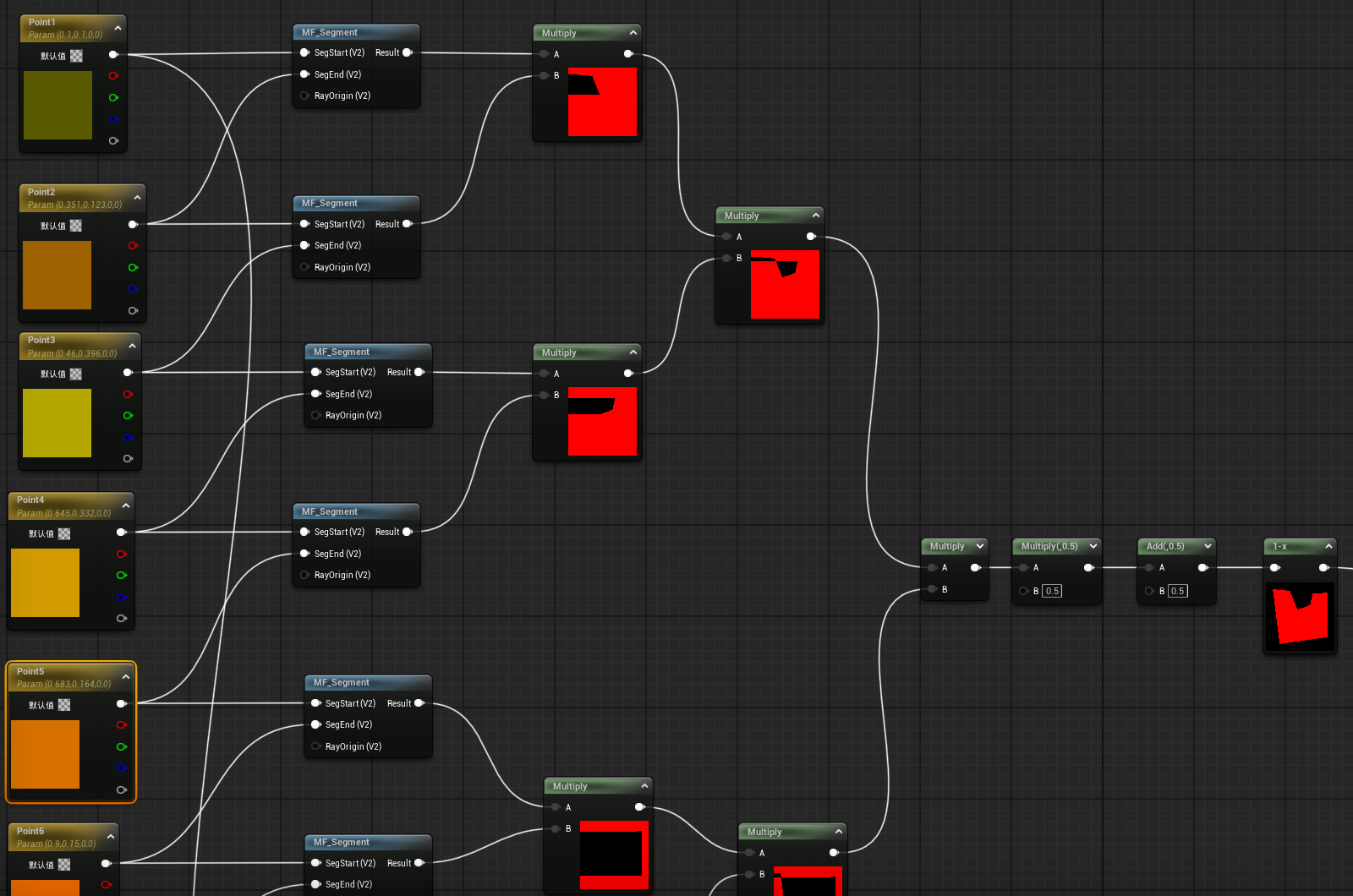Click the B value field on Multiply(,0.5)

(1052, 591)
